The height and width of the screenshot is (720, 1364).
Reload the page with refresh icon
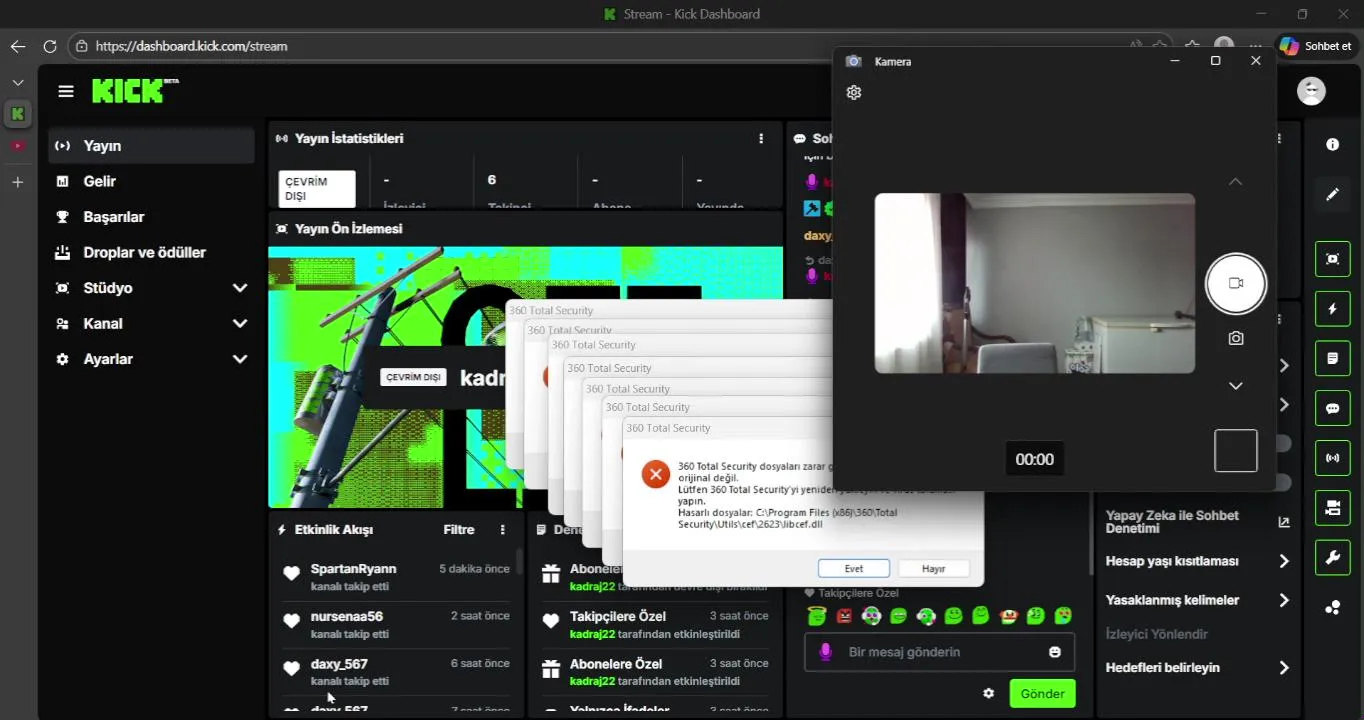[x=50, y=46]
